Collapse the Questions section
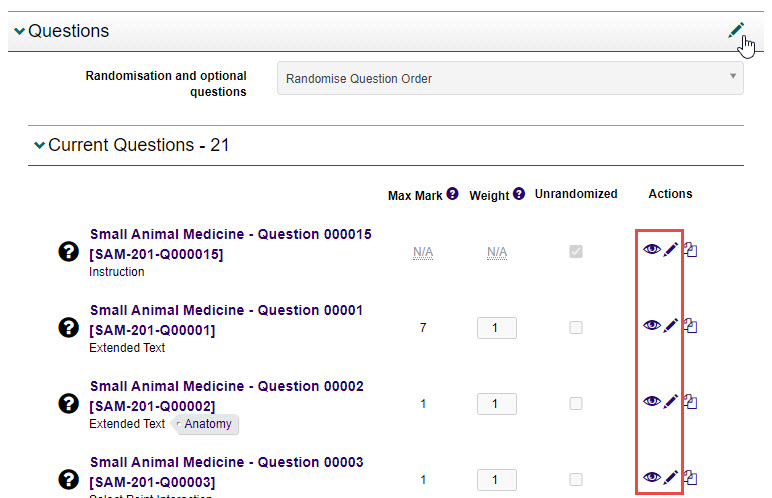The height and width of the screenshot is (498, 772). tap(19, 32)
